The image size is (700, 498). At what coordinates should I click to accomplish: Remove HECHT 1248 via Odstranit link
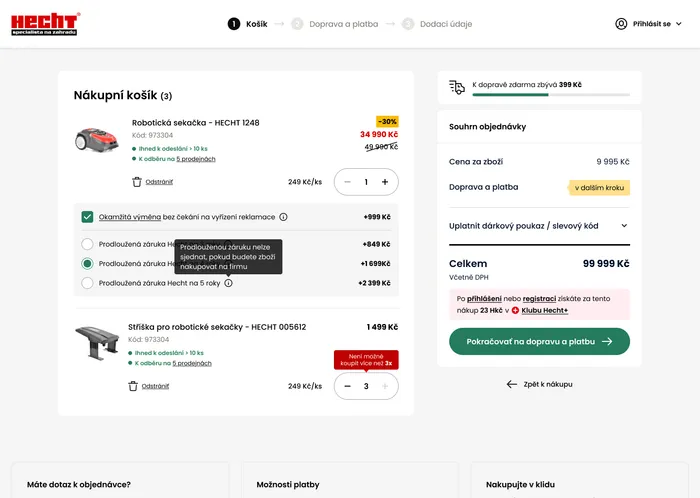click(x=159, y=182)
